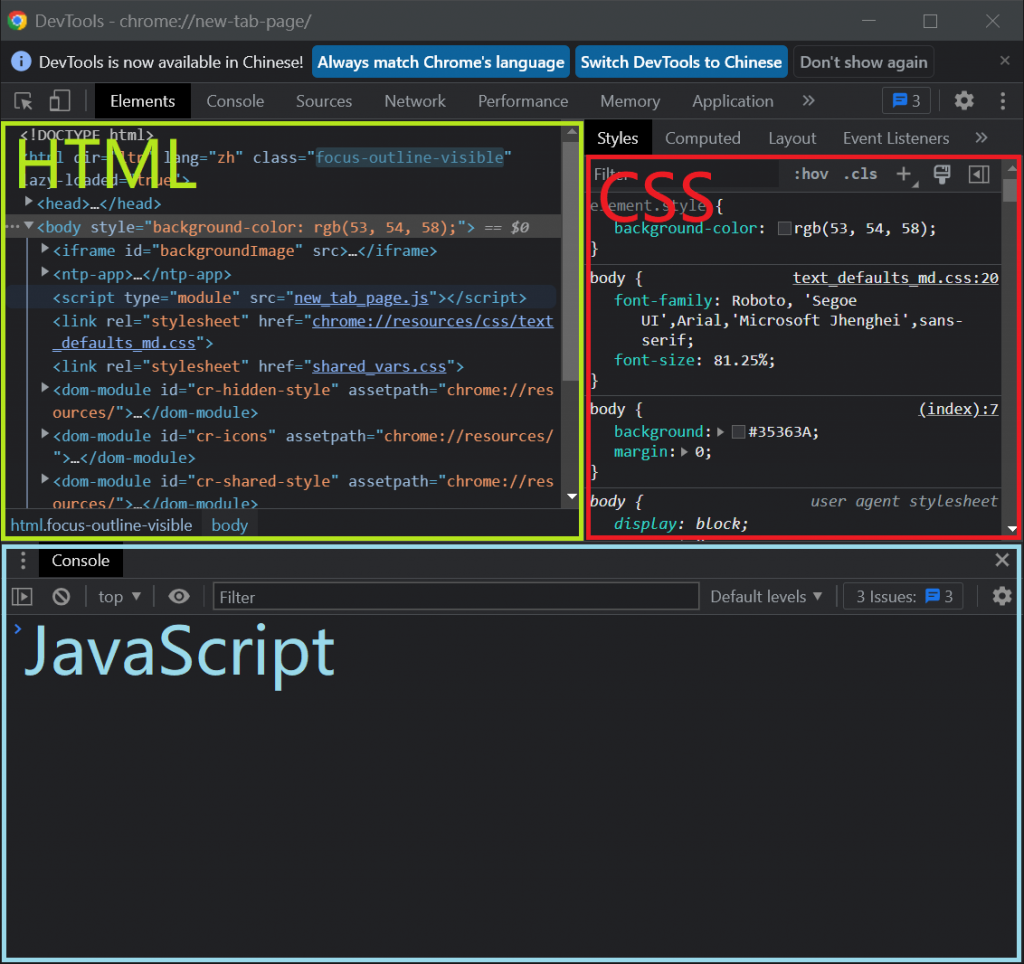This screenshot has height=964, width=1024.
Task: Open the Computed styles tab
Action: click(702, 138)
